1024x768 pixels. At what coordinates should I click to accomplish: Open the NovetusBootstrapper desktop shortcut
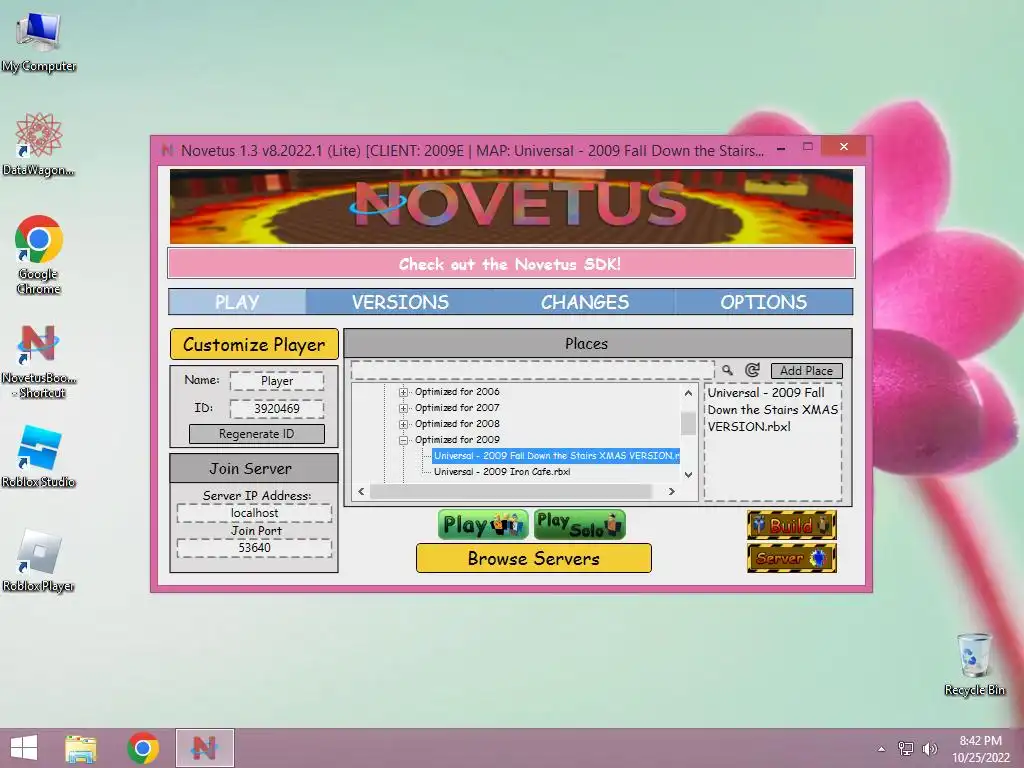(39, 360)
